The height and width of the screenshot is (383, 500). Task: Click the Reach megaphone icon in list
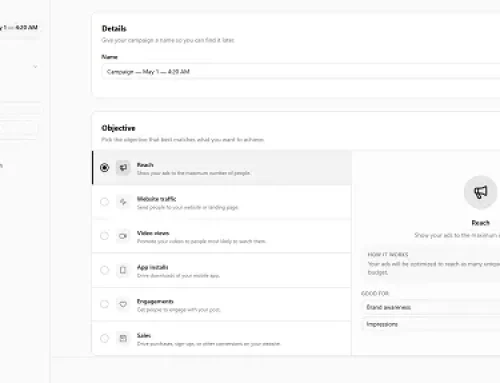point(123,168)
